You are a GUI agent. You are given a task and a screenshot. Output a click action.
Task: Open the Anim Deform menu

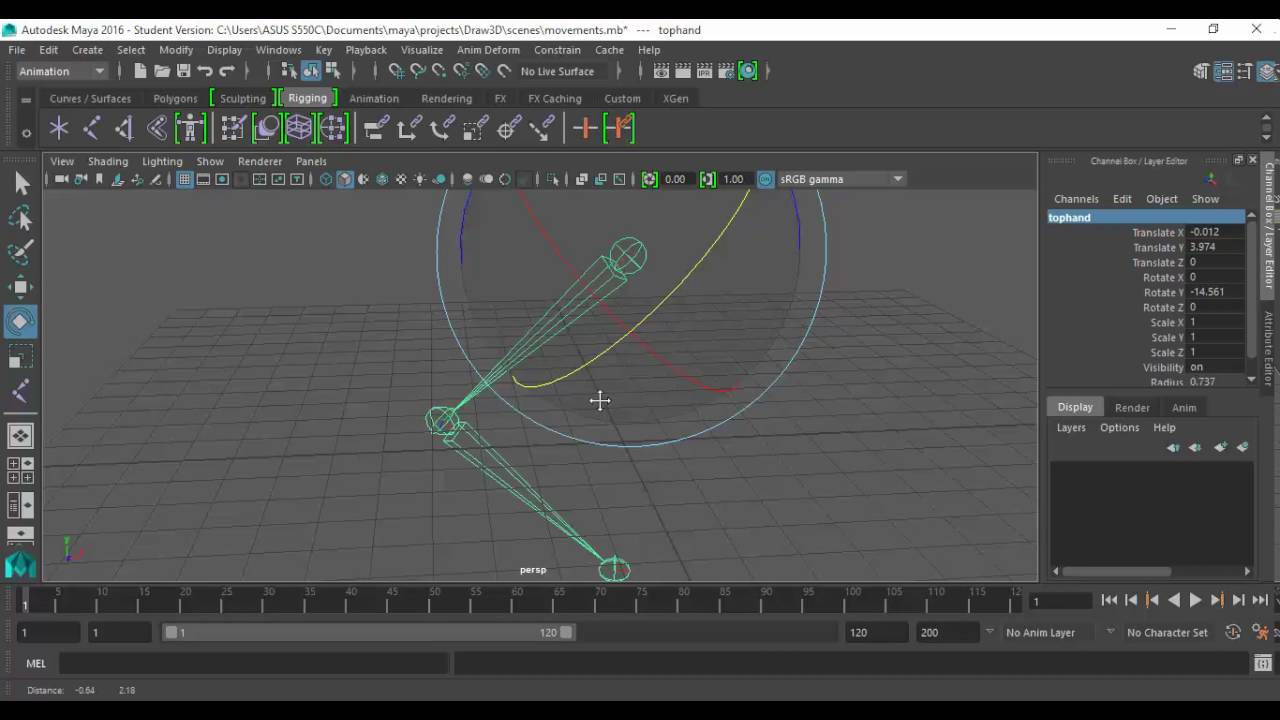click(x=488, y=50)
